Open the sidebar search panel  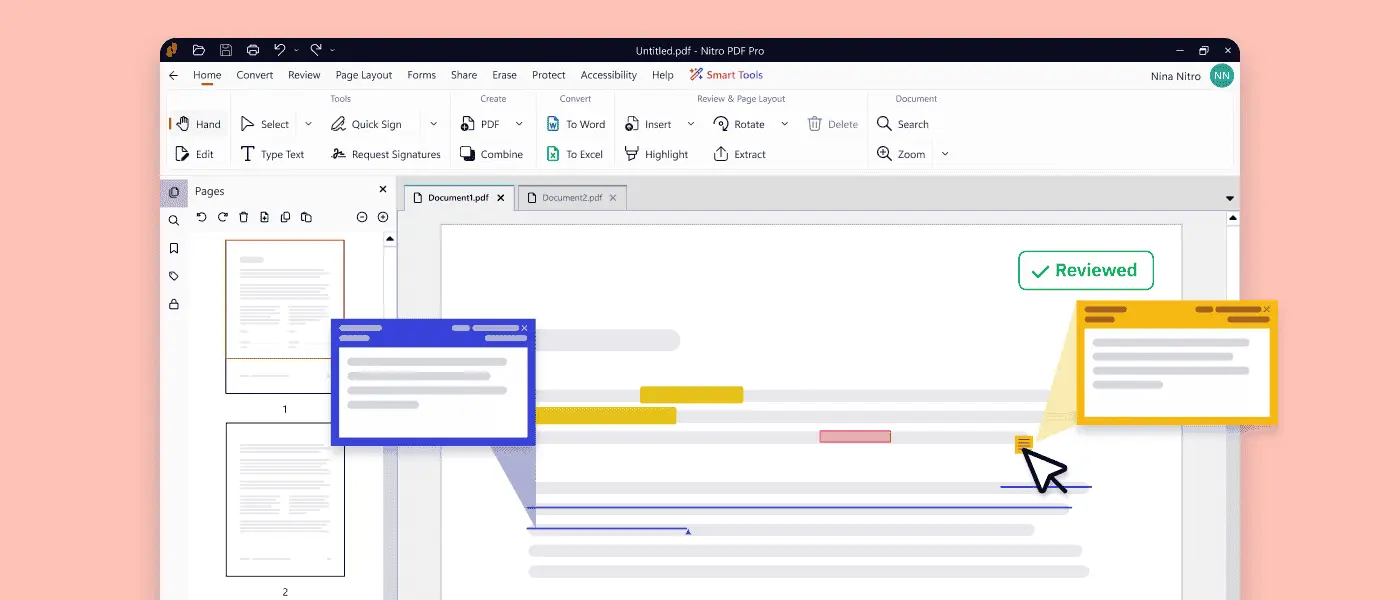[174, 220]
